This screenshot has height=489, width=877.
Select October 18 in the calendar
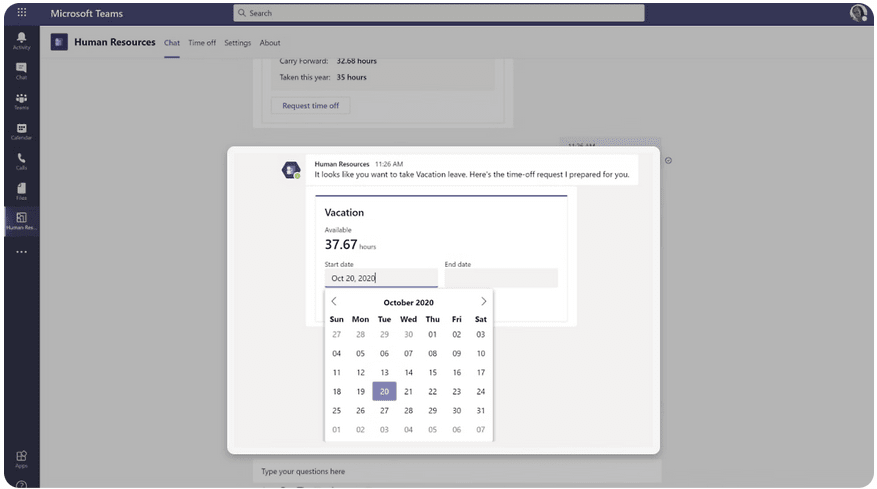(x=336, y=392)
